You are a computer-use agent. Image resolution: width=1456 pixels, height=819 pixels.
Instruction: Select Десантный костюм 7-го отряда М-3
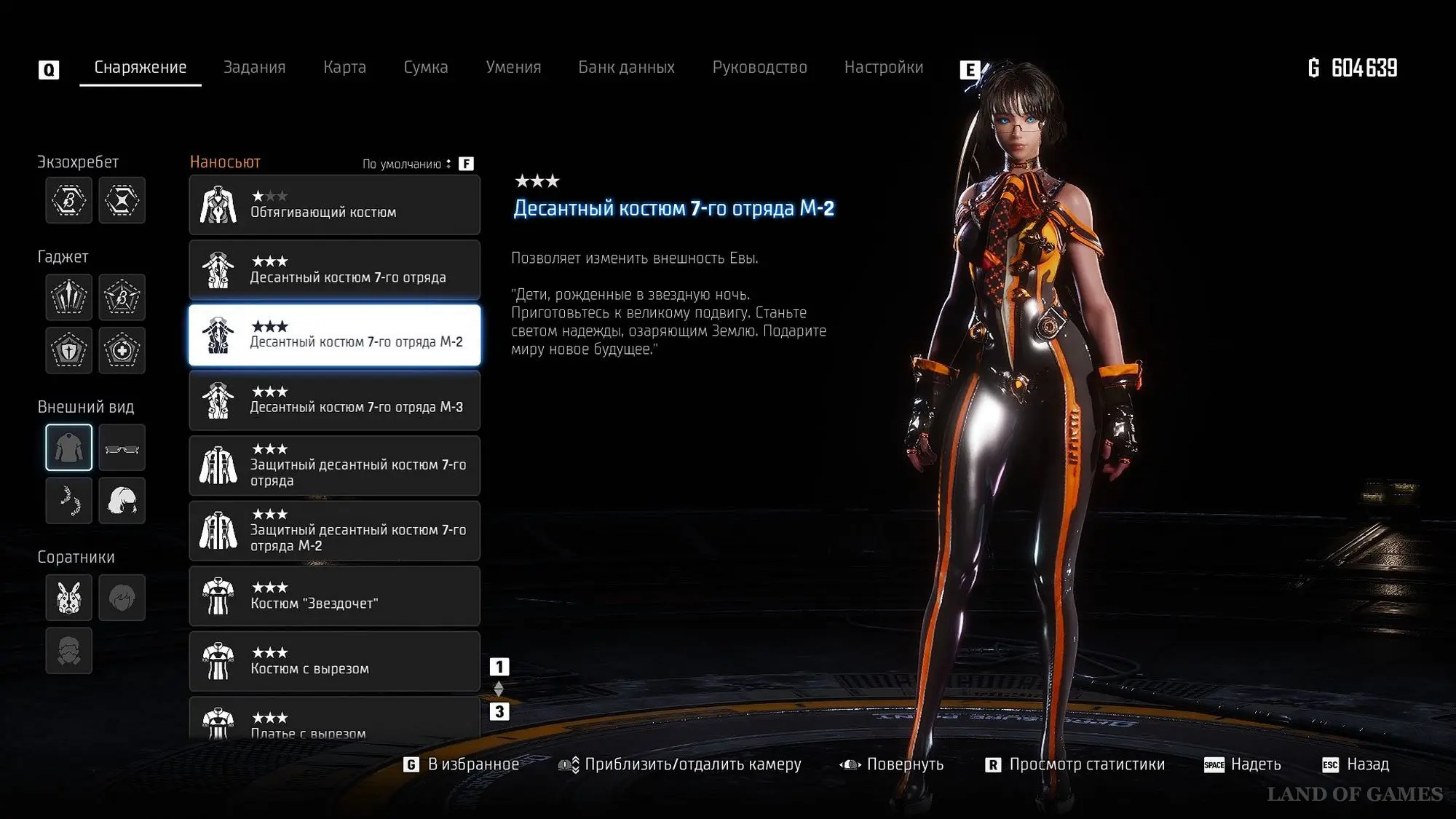334,400
